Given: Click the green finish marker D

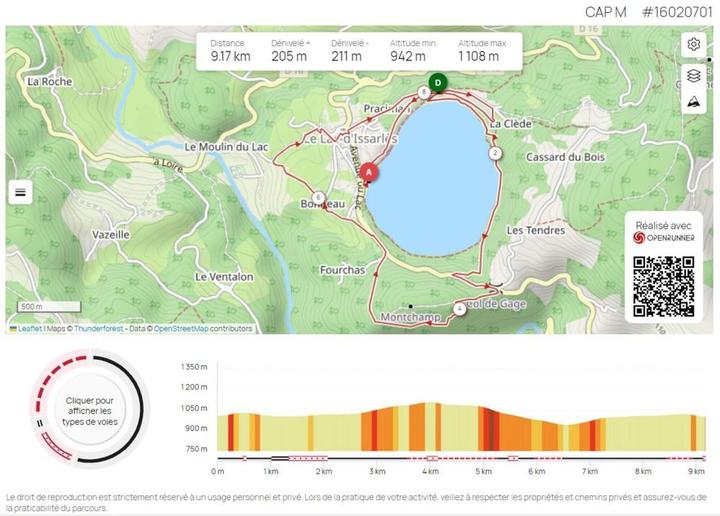Looking at the screenshot, I should click(x=437, y=82).
